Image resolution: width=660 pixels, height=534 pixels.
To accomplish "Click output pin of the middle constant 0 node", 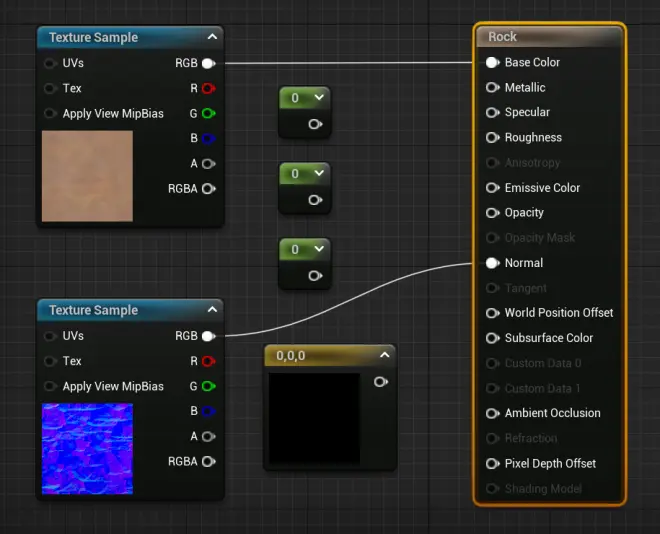I will pos(315,200).
